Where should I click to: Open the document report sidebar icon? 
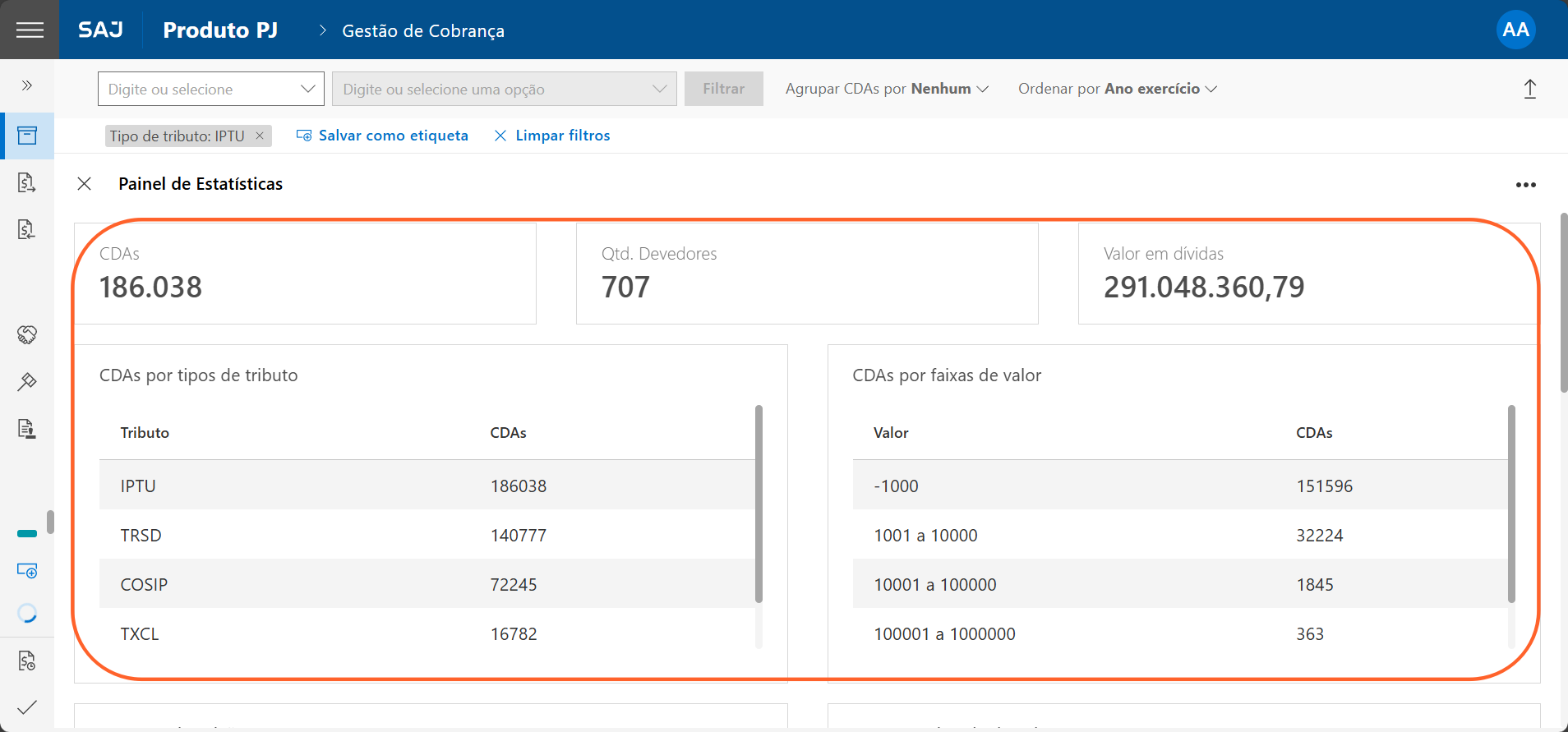[x=27, y=428]
